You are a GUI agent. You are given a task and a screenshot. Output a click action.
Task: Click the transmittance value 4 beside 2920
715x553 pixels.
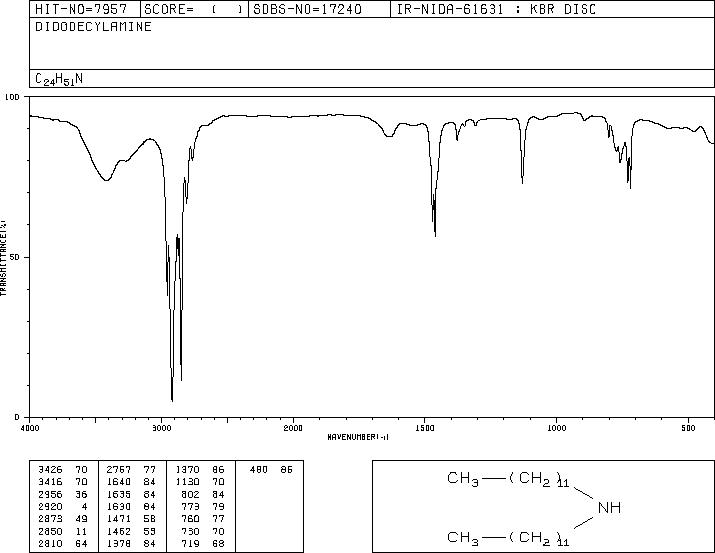tap(84, 506)
